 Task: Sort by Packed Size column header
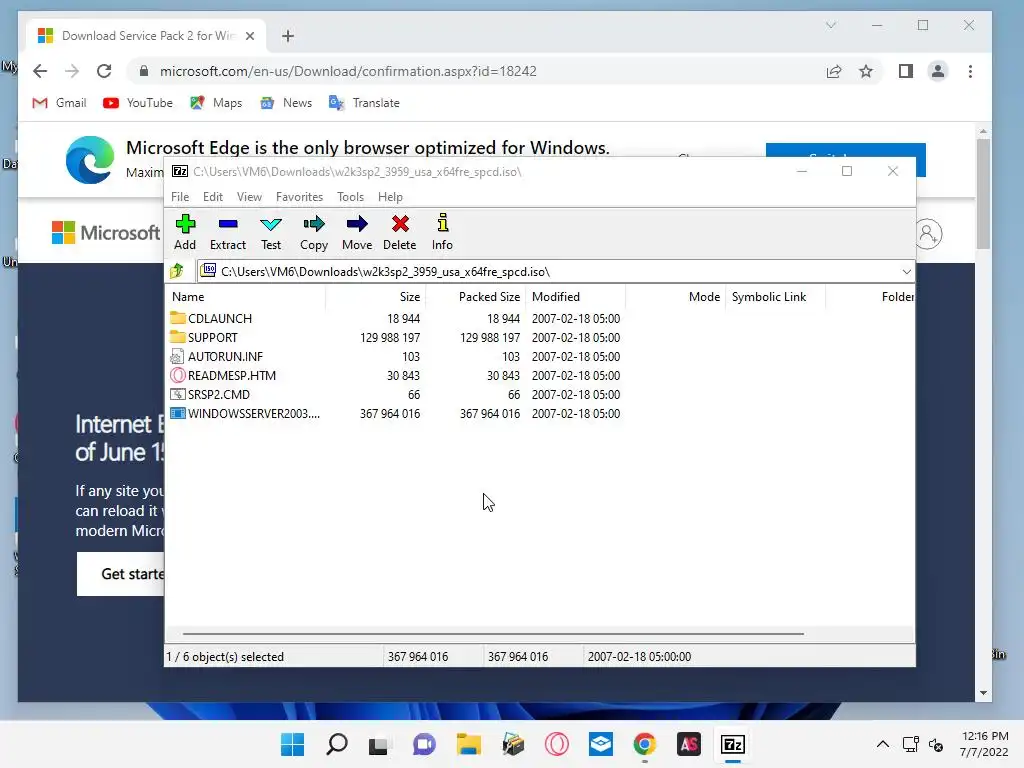coord(475,296)
